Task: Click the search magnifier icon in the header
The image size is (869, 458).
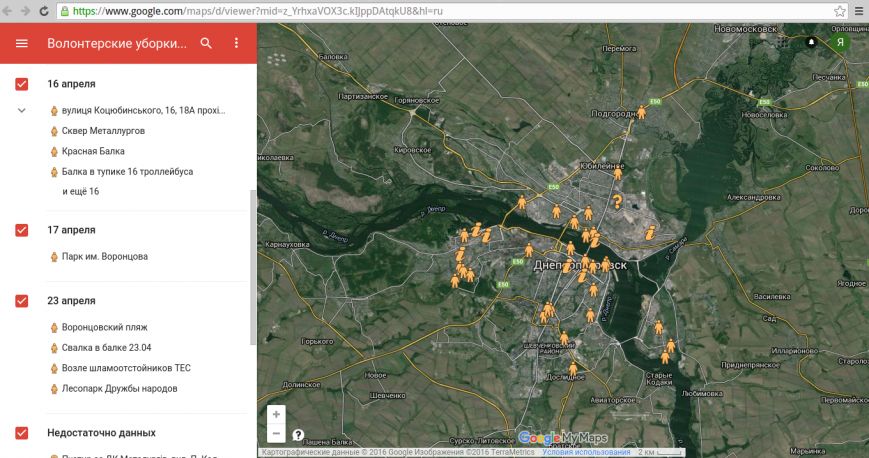Action: (206, 43)
